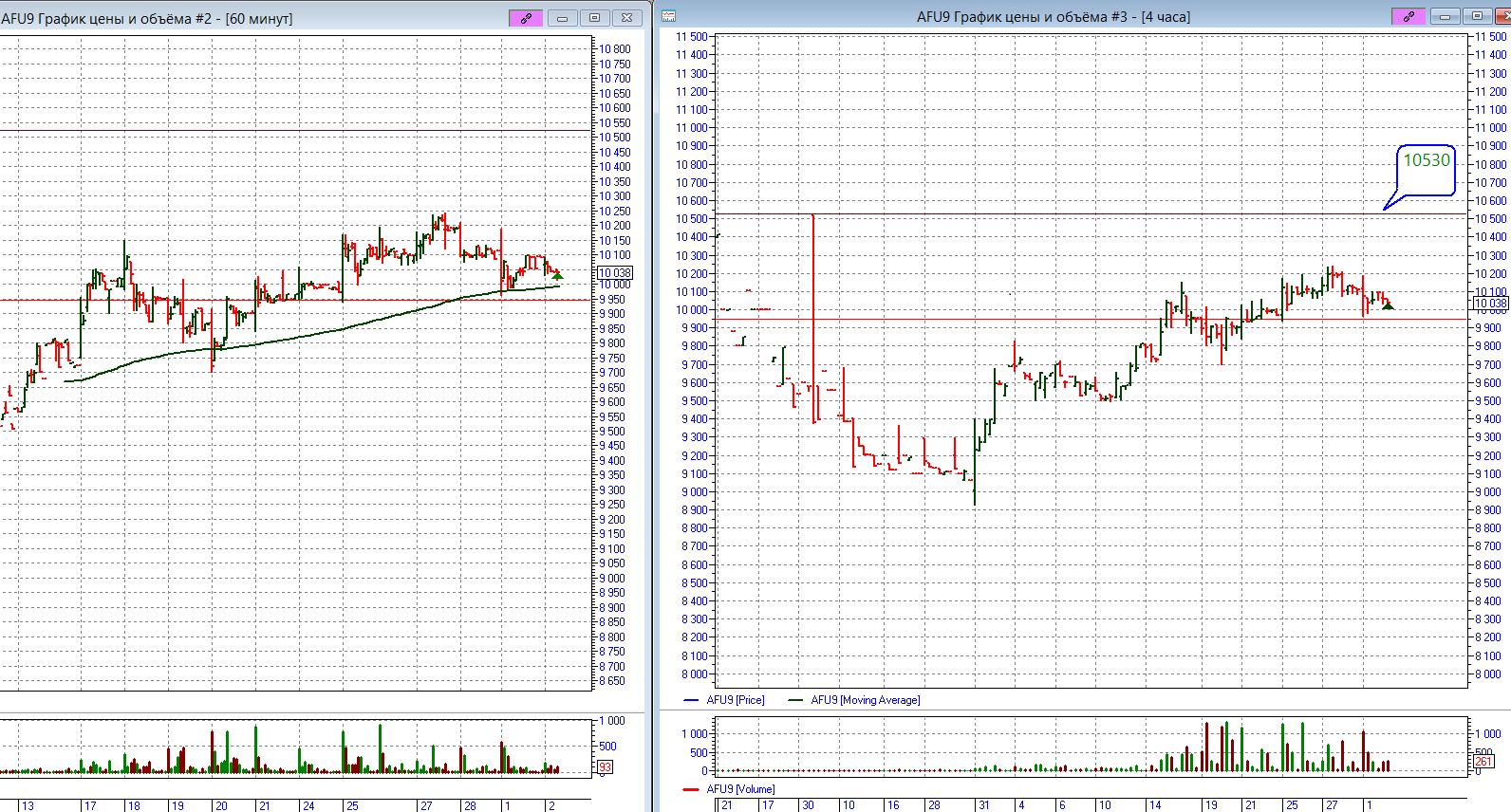Maximize the 60-minute chart window

594,18
